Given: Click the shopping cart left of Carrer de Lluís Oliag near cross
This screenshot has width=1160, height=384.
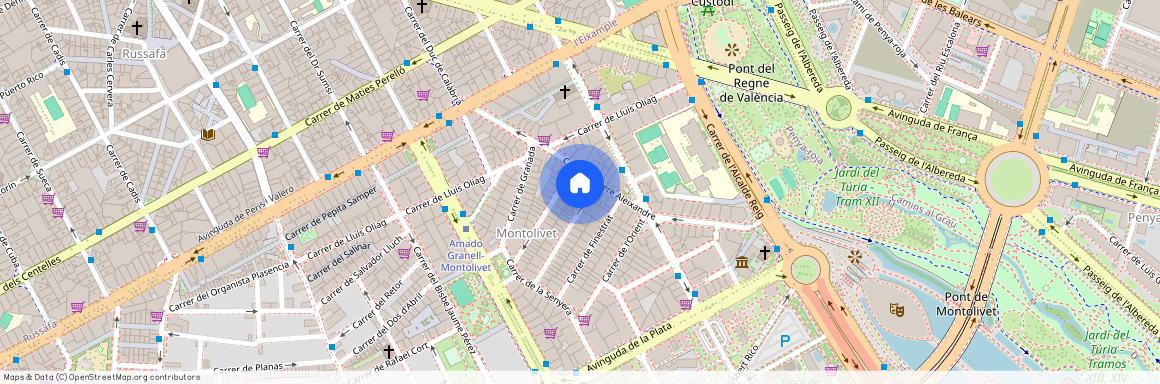Looking at the screenshot, I should coord(544,139).
